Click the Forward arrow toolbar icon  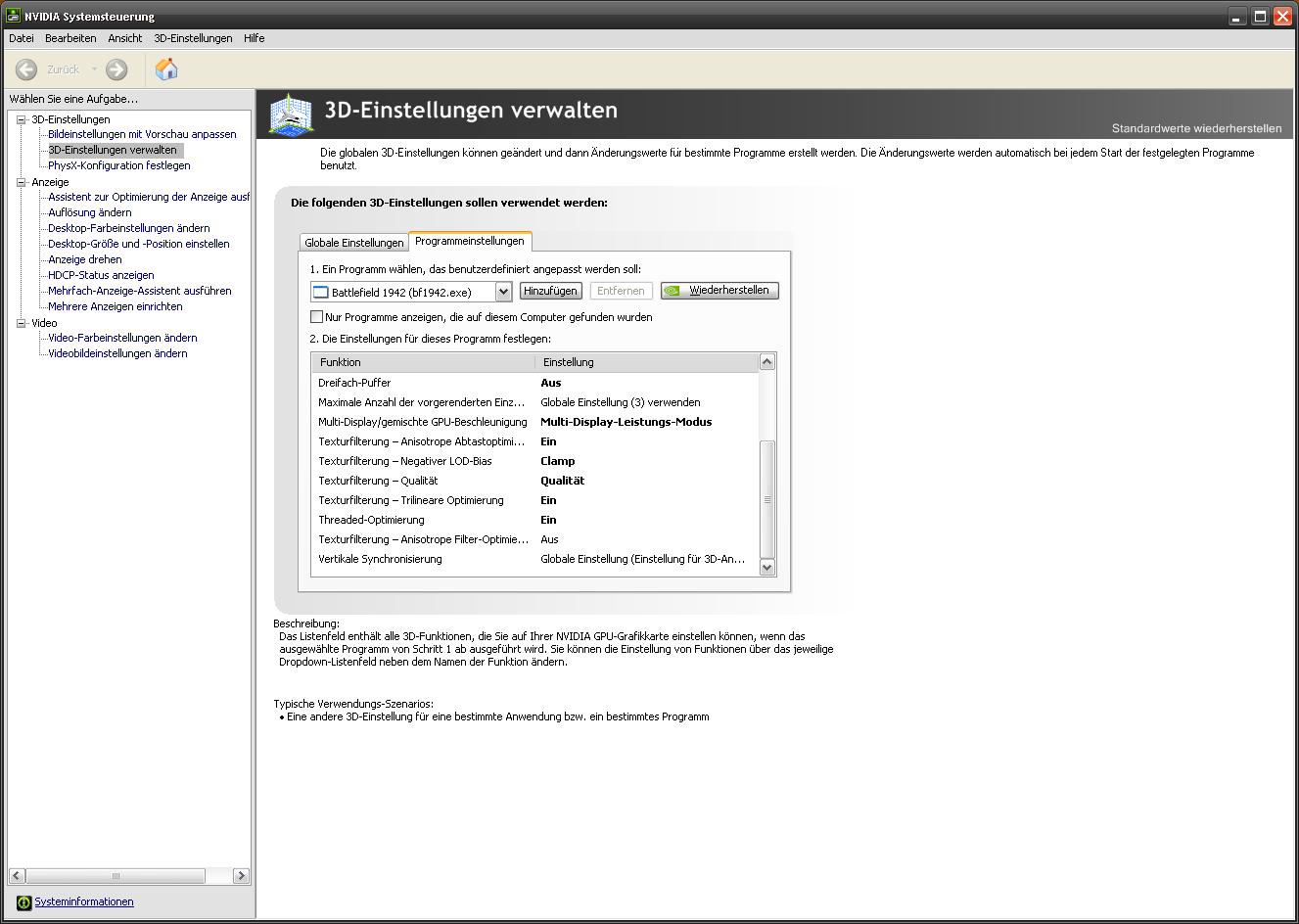(x=116, y=69)
